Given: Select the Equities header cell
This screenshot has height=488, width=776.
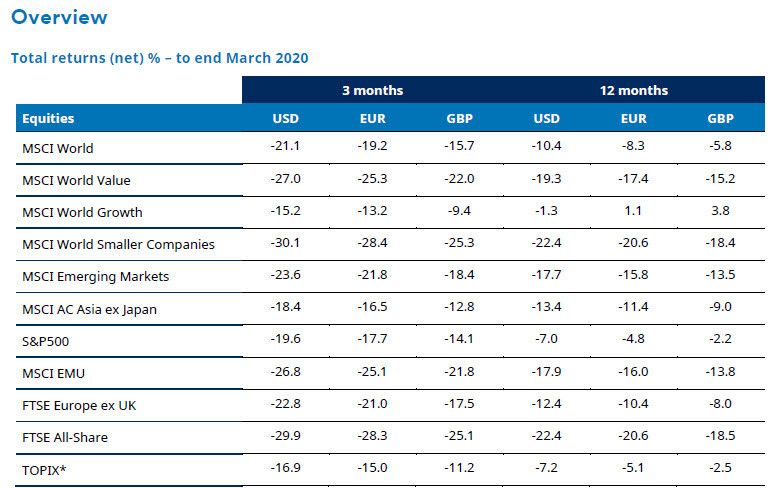Looking at the screenshot, I should [x=48, y=119].
